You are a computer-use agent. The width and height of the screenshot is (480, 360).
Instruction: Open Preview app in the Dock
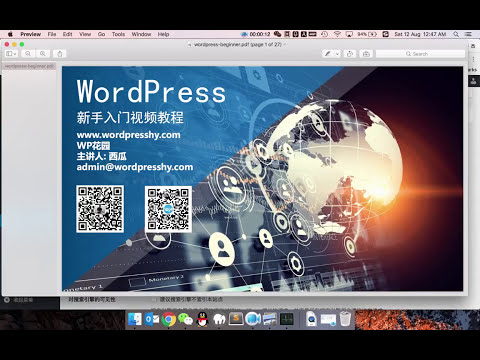tap(270, 319)
